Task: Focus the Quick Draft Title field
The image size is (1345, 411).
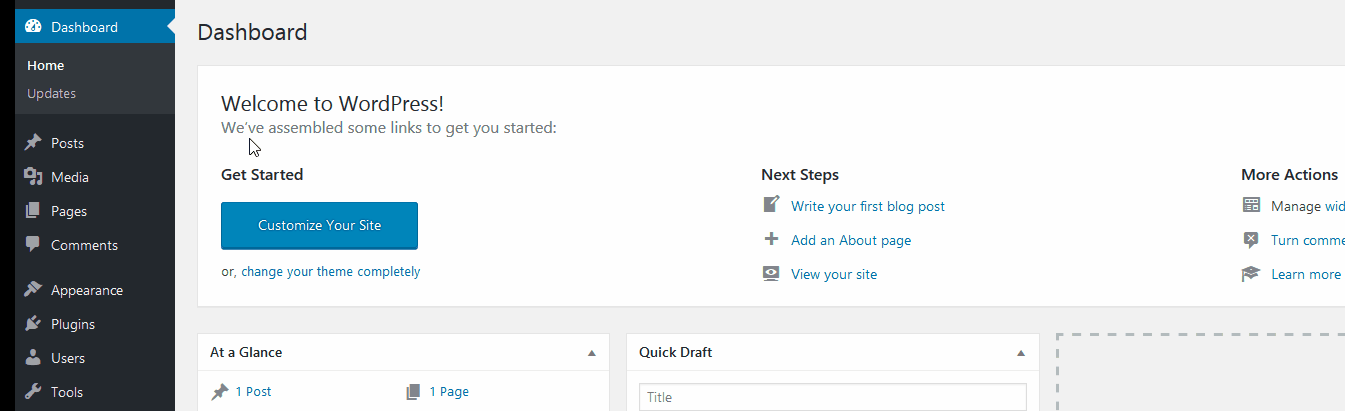Action: [832, 397]
